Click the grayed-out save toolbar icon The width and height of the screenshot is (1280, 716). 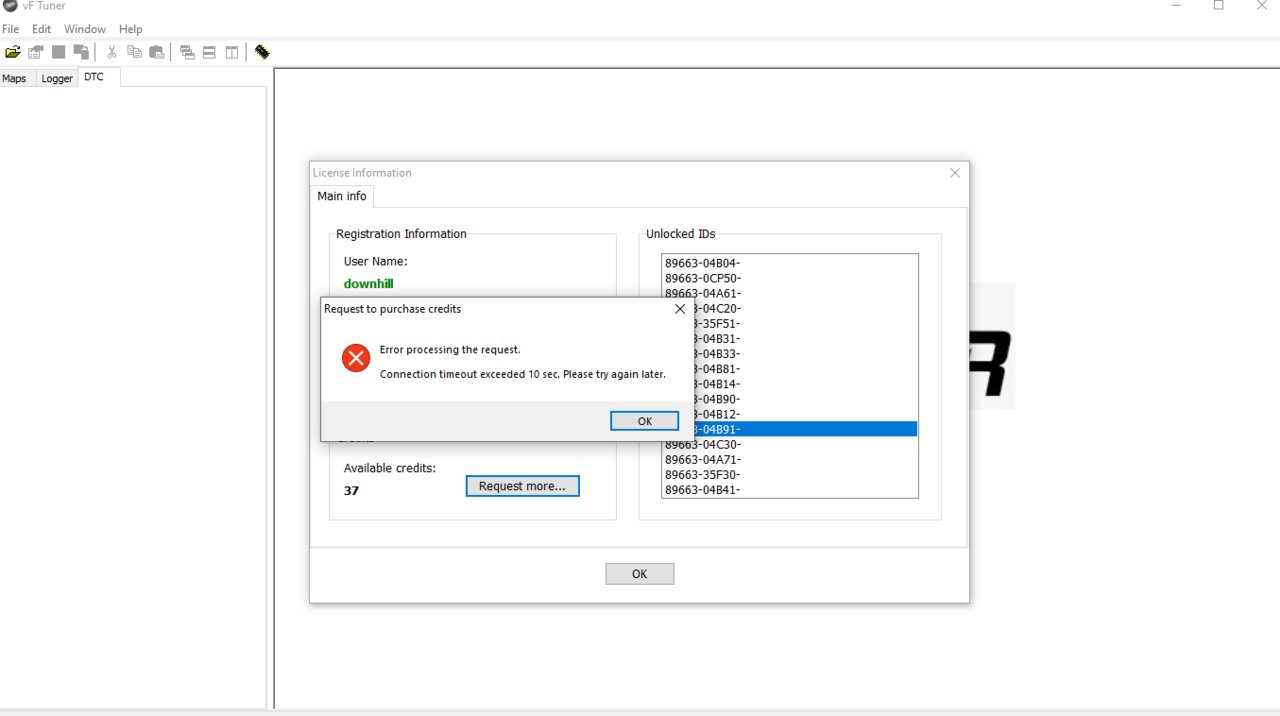click(x=59, y=52)
